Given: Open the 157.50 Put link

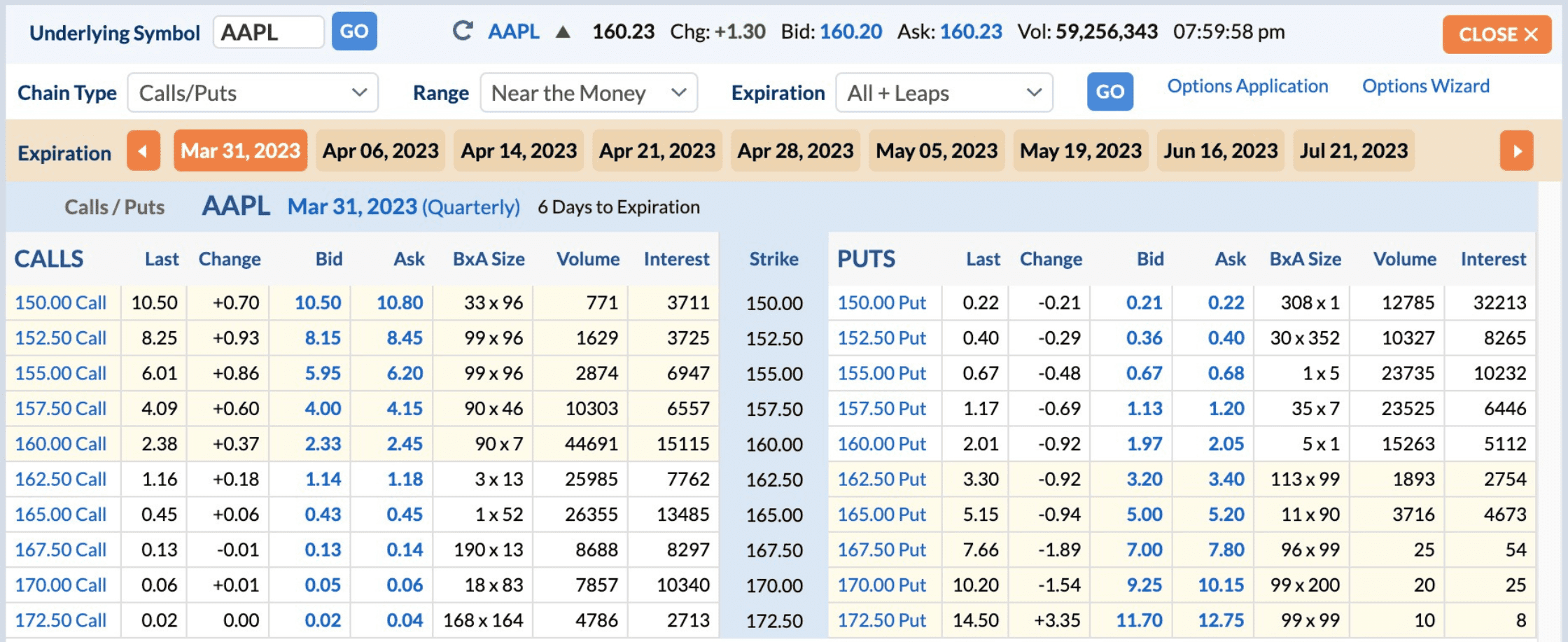Looking at the screenshot, I should click(x=882, y=408).
